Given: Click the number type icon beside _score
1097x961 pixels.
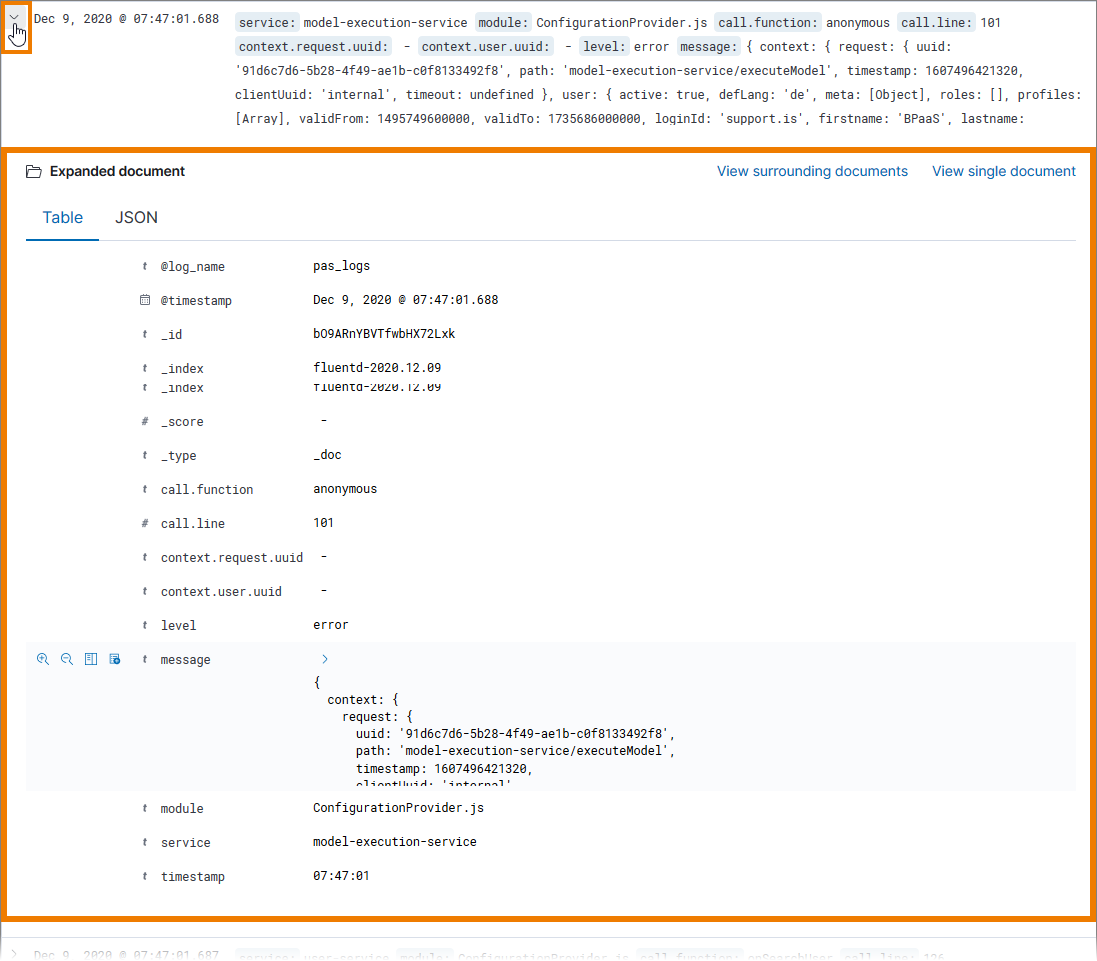Looking at the screenshot, I should 144,421.
